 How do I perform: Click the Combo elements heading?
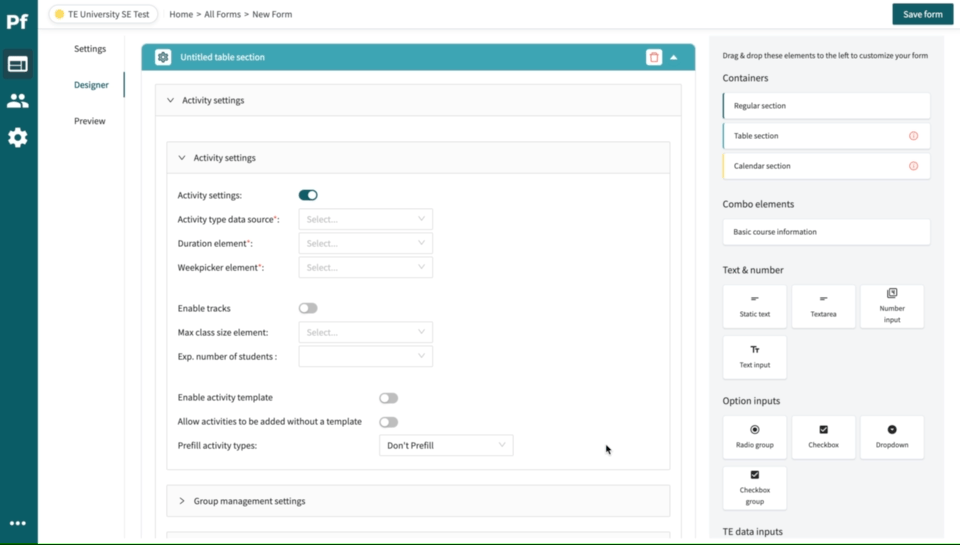758,204
